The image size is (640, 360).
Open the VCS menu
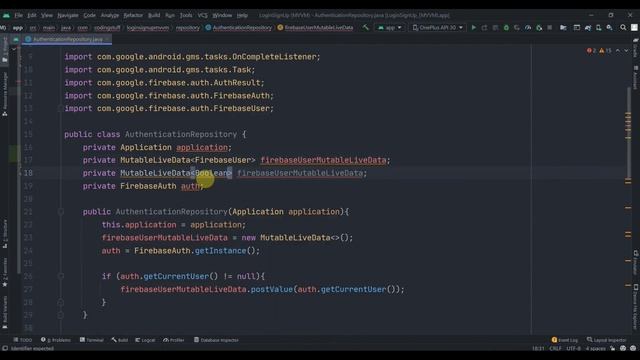click(x=202, y=15)
